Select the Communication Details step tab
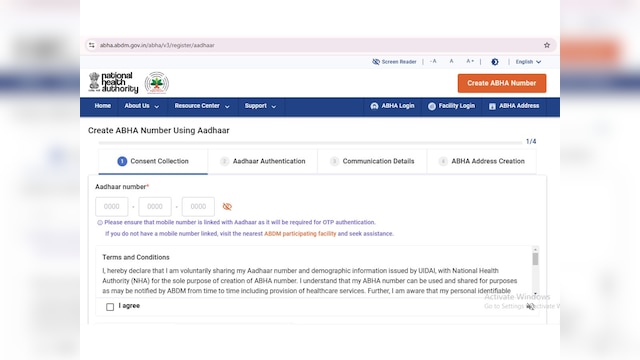 [x=372, y=161]
